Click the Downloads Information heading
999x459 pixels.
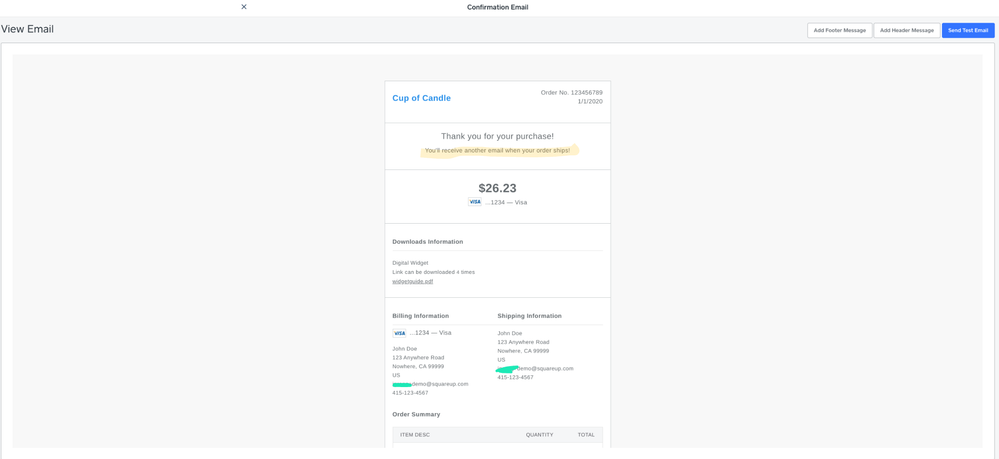coord(427,242)
